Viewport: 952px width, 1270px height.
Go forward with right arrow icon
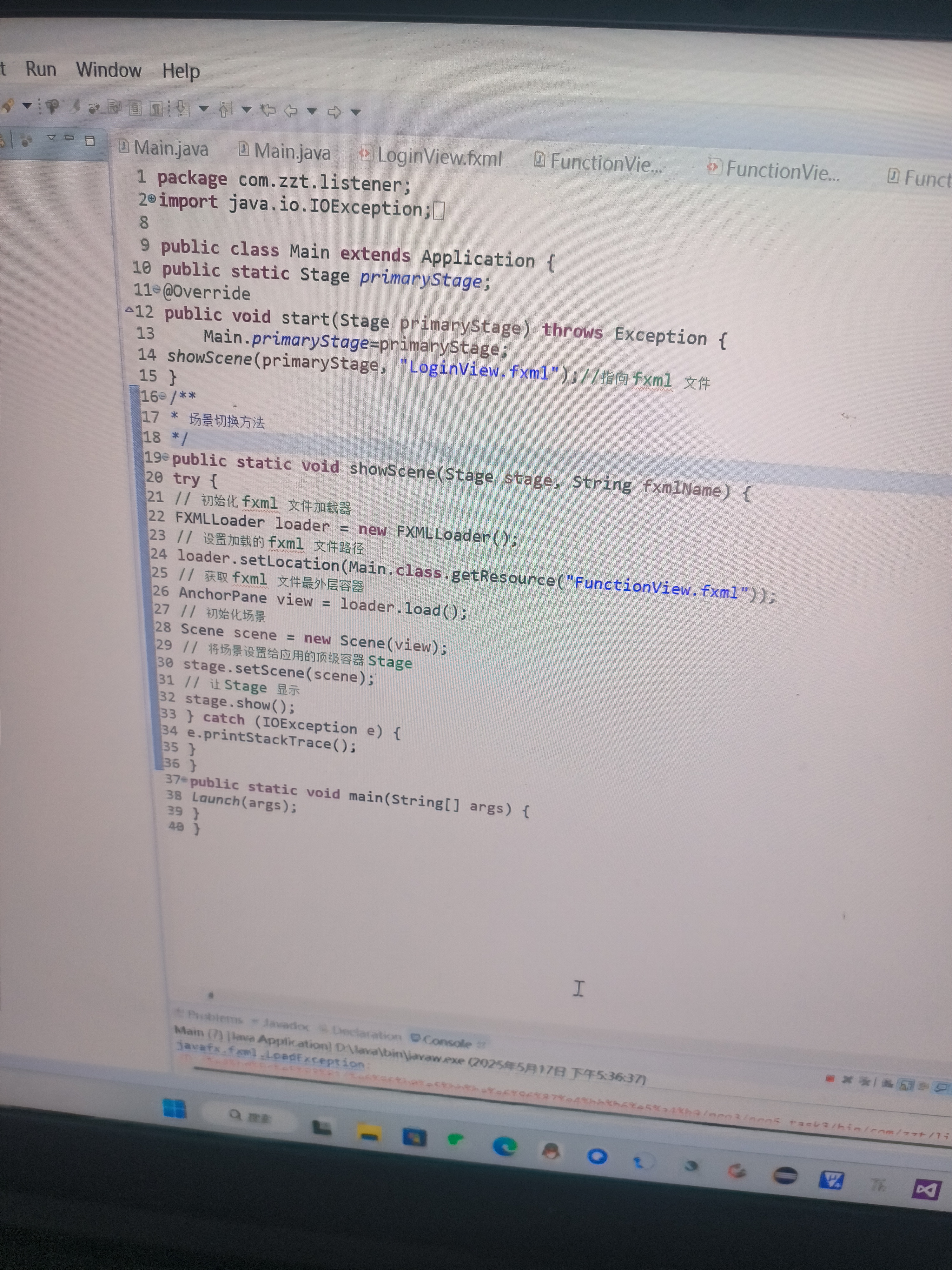pyautogui.click(x=334, y=111)
